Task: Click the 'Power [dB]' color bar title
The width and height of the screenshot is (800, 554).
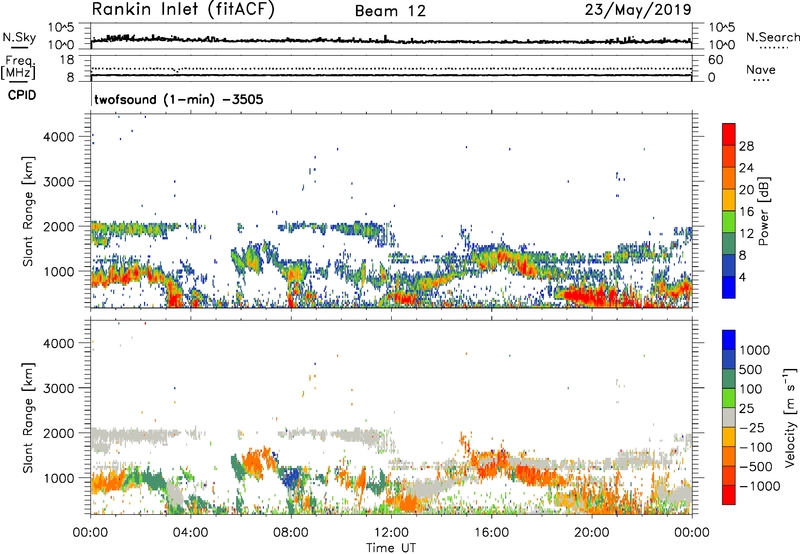Action: pyautogui.click(x=763, y=211)
